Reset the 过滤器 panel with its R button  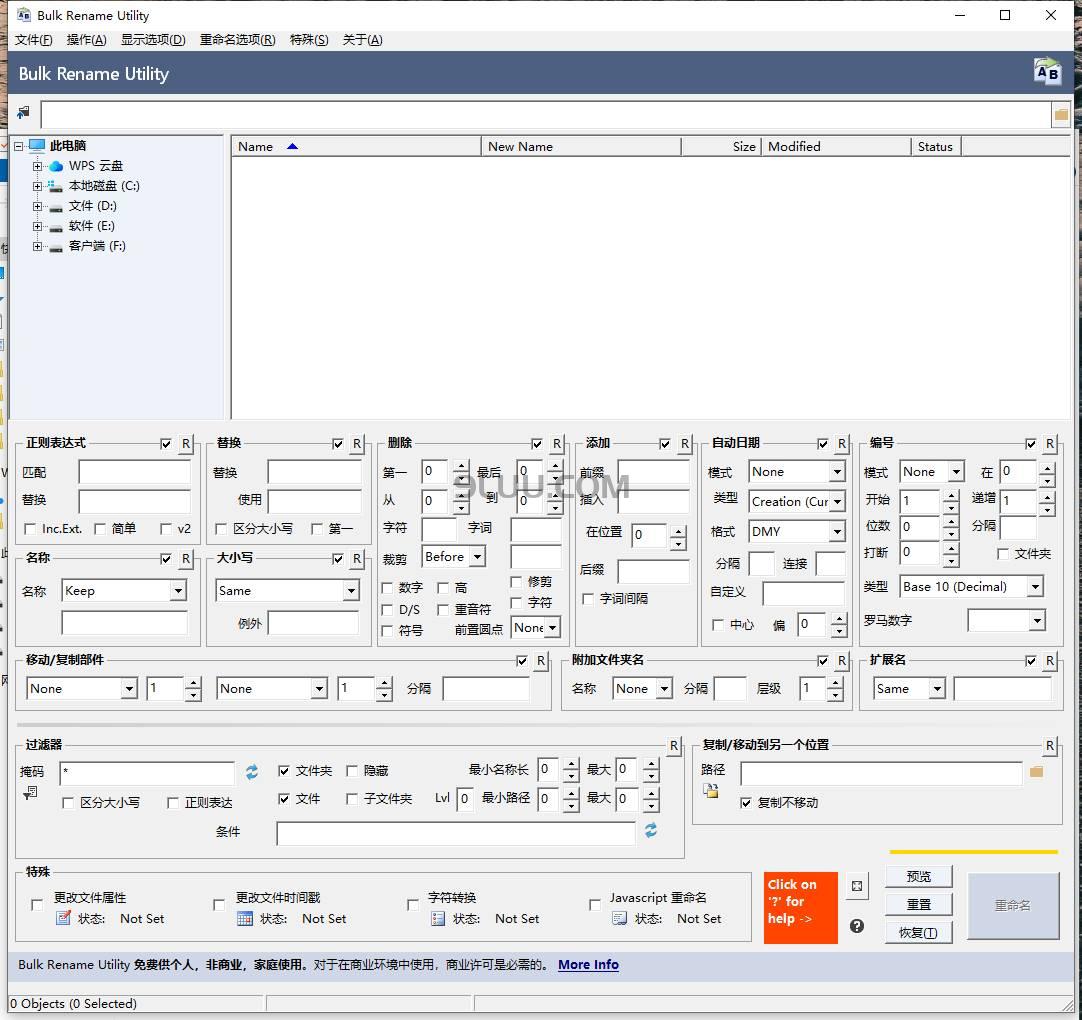pos(674,745)
